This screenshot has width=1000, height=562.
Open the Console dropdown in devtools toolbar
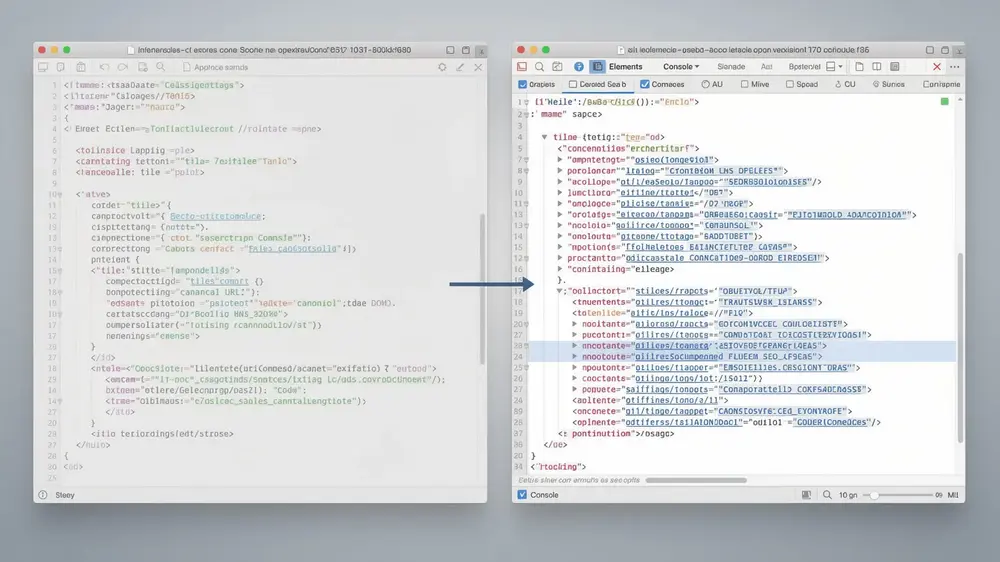[681, 66]
